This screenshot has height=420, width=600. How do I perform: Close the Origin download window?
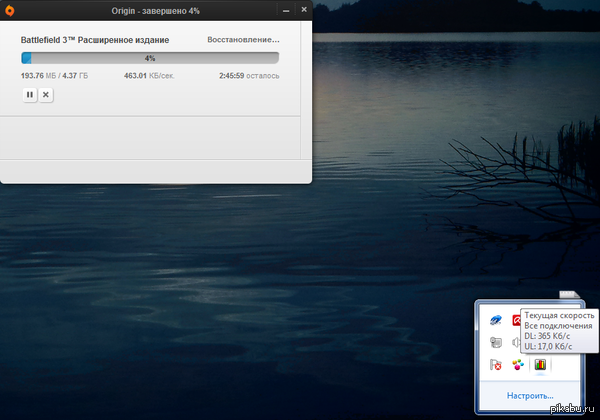pyautogui.click(x=302, y=9)
